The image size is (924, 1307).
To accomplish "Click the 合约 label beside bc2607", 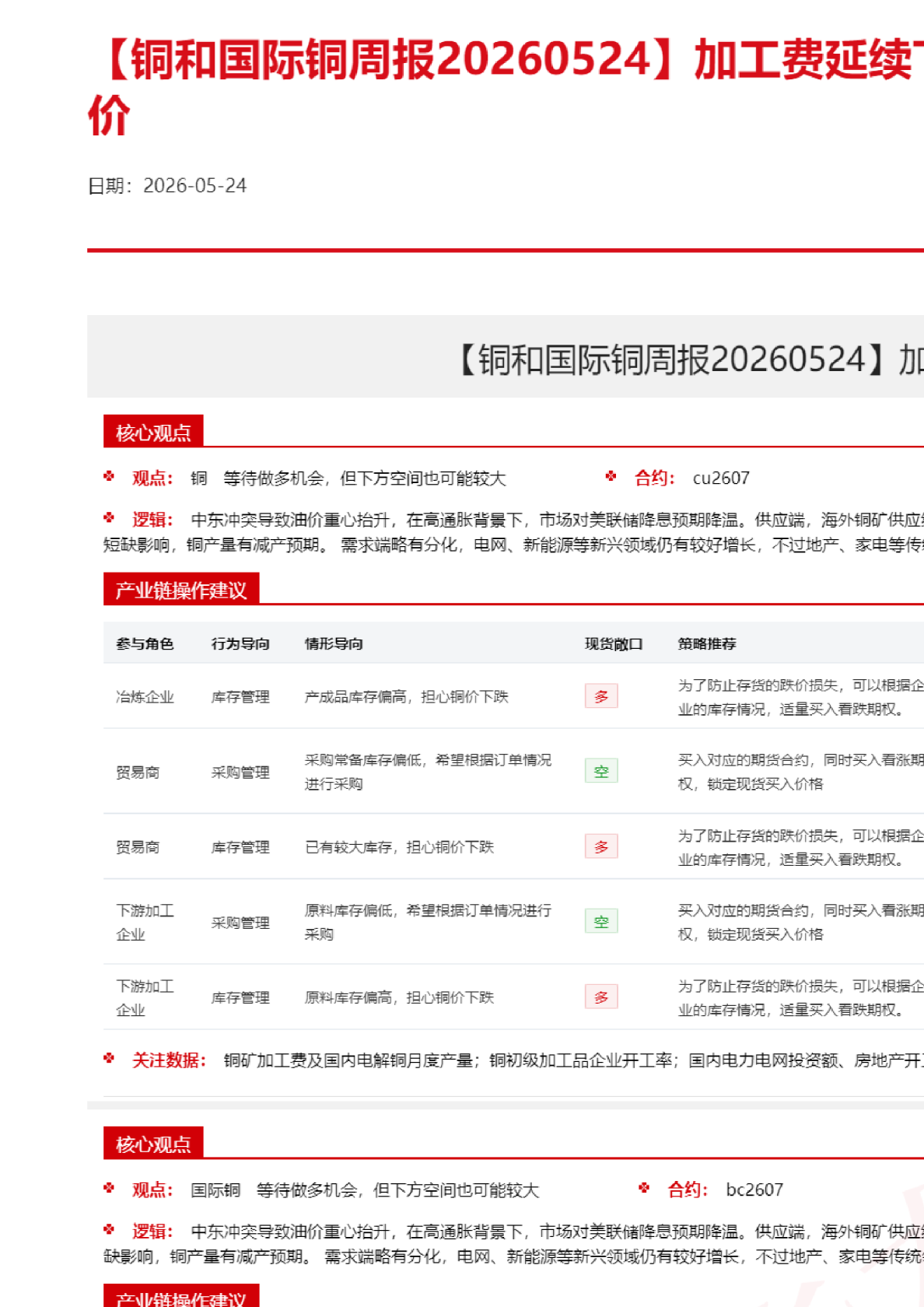I will point(688,1190).
